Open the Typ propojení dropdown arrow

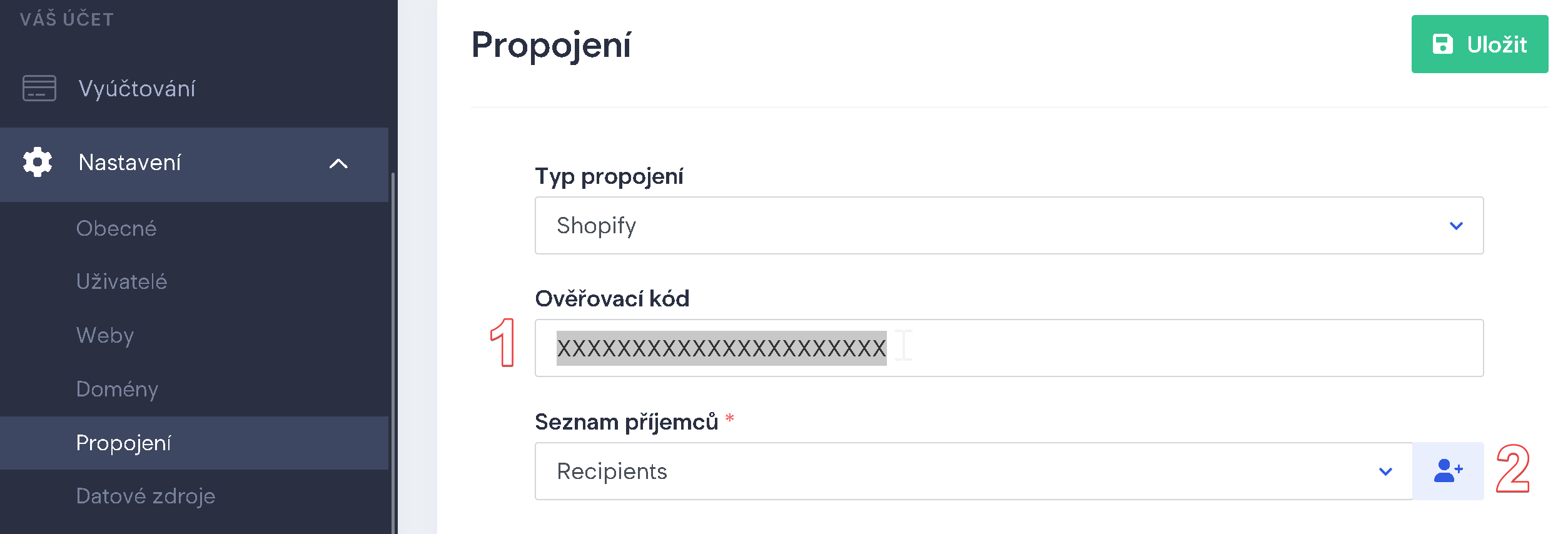point(1456,226)
